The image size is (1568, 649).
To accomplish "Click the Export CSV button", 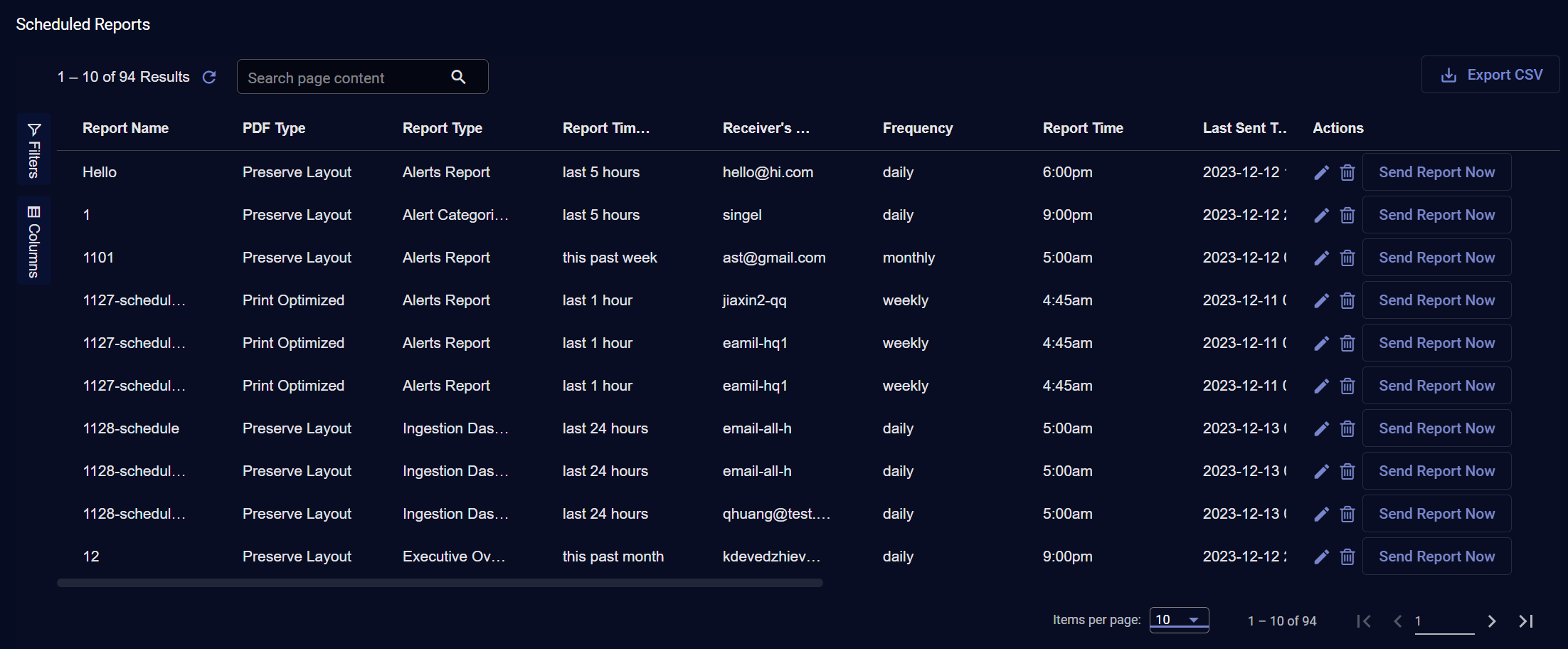I will pyautogui.click(x=1490, y=75).
